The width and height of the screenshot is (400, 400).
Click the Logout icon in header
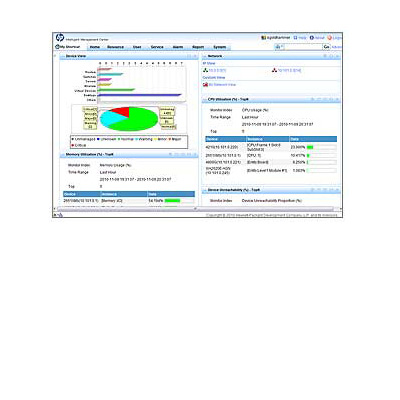tap(329, 38)
